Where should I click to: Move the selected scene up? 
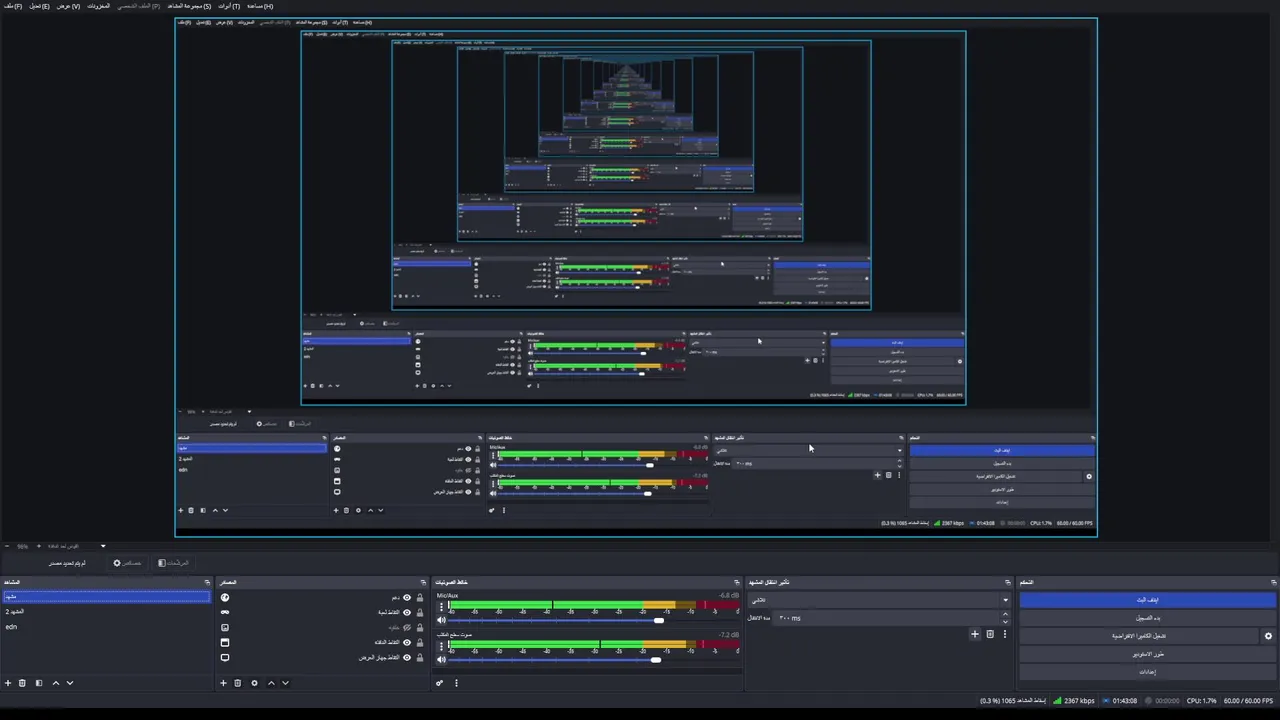coord(56,683)
